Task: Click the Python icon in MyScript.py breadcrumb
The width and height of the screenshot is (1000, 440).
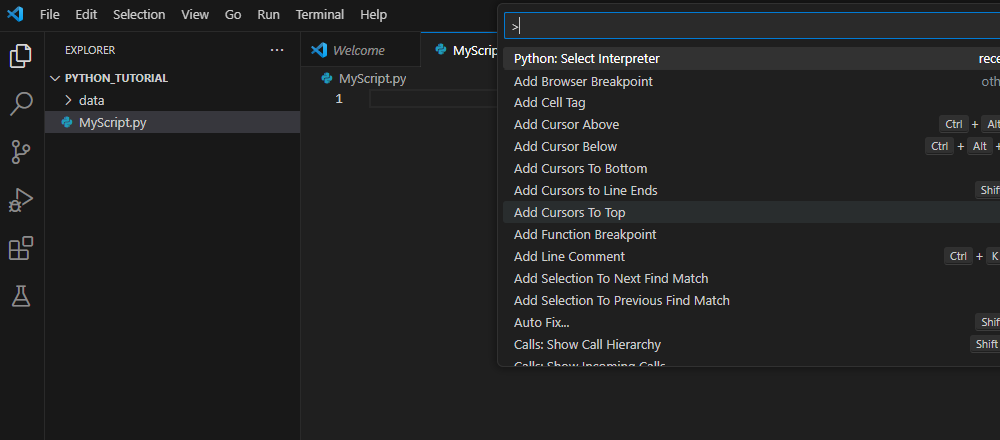Action: [x=327, y=78]
